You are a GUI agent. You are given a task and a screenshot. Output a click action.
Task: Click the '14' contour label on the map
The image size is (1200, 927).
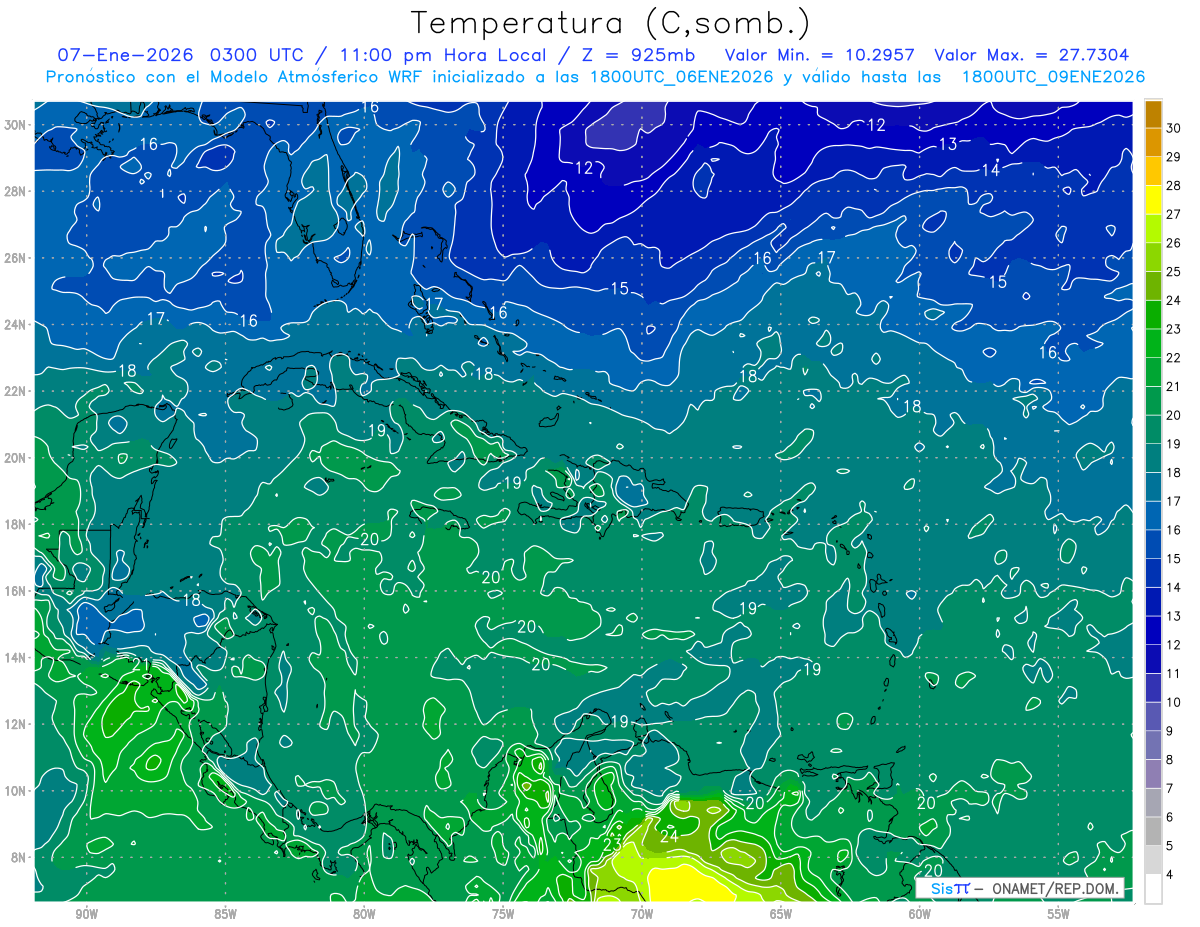click(990, 170)
